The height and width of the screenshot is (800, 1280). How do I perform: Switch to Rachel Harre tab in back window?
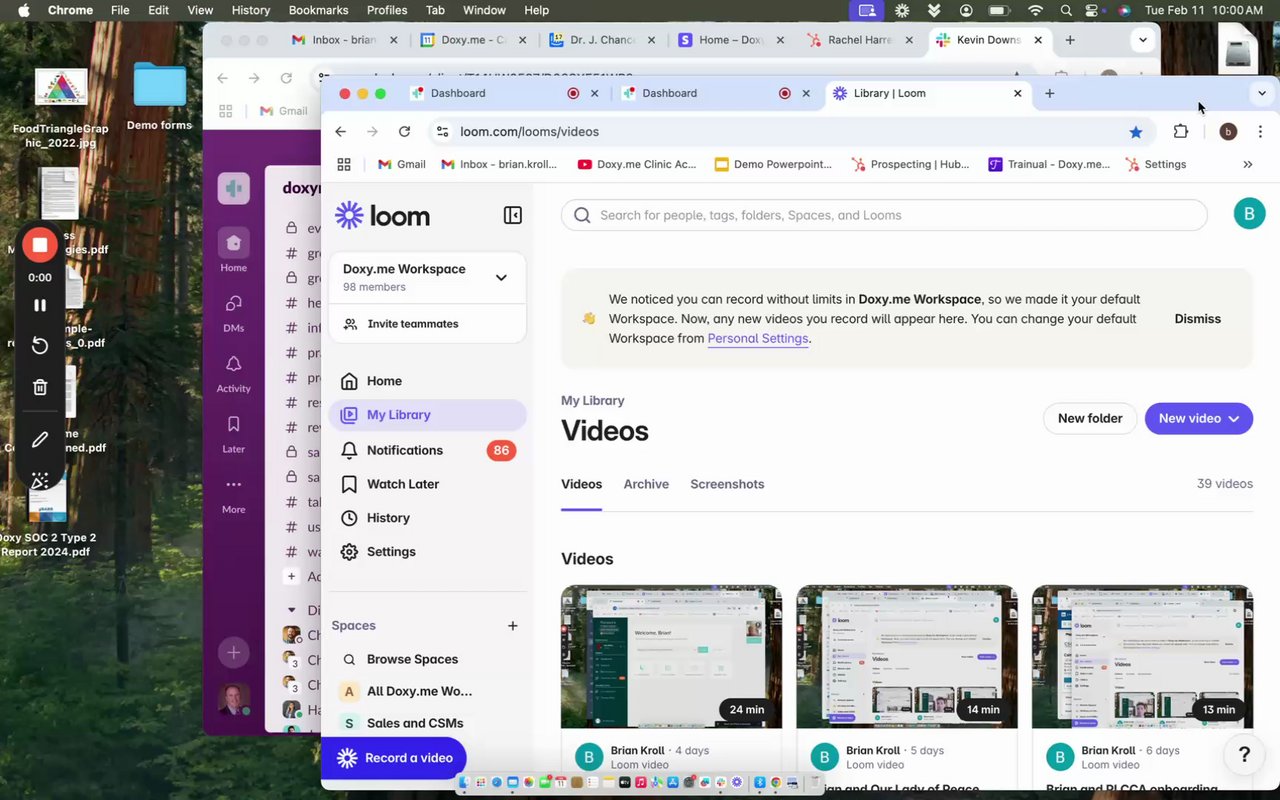point(858,40)
